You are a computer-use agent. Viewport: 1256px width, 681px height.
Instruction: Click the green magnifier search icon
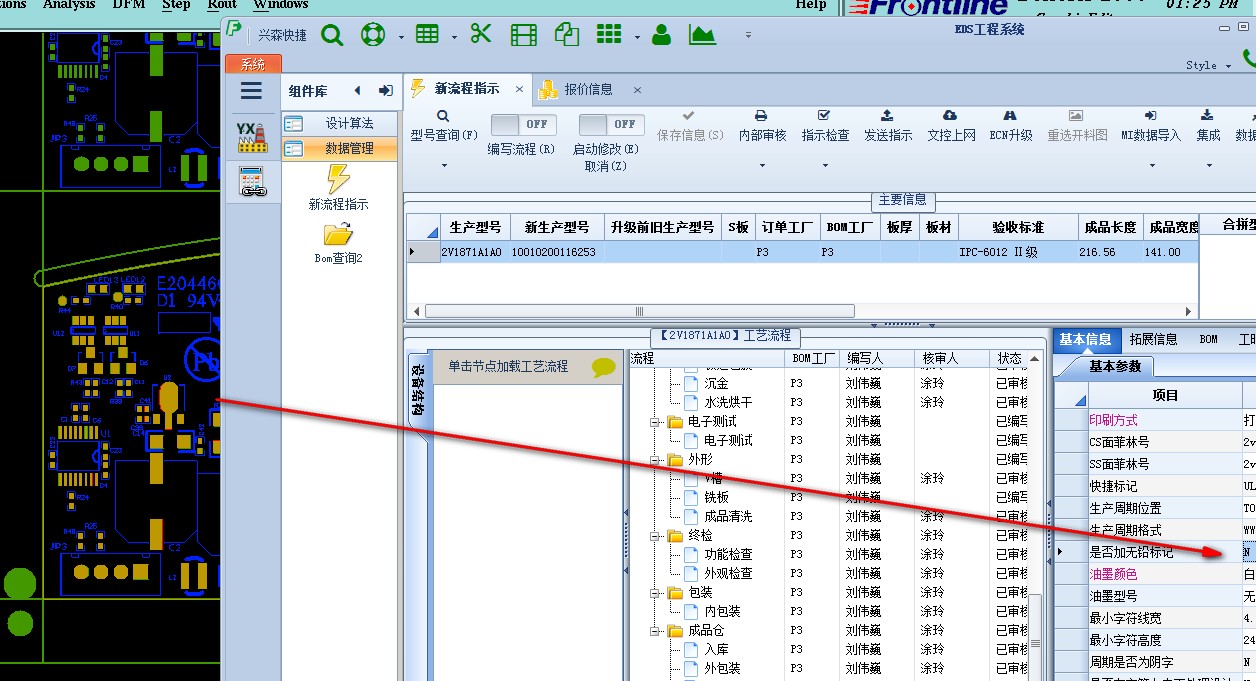click(x=332, y=35)
